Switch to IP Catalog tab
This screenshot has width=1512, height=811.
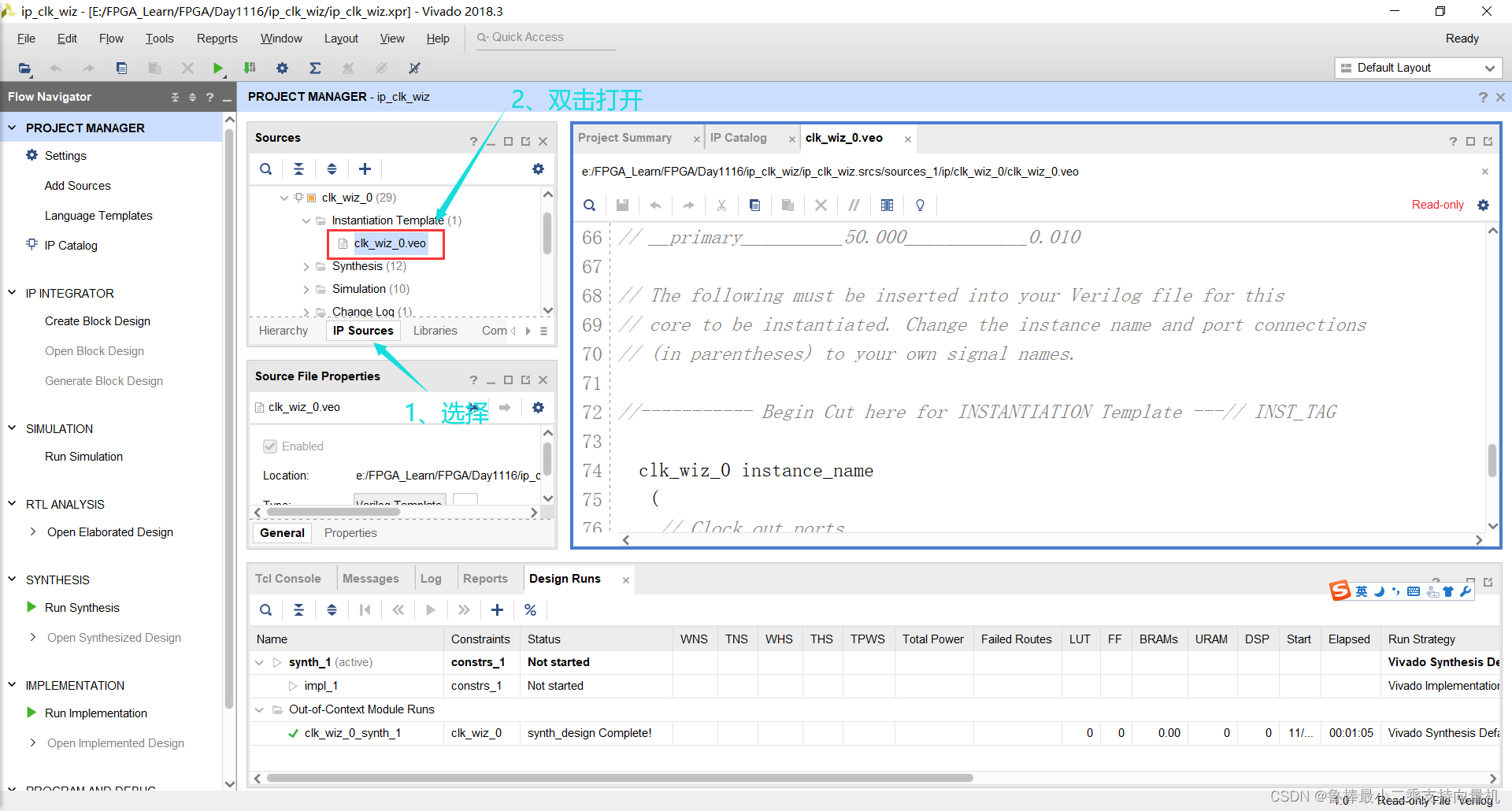click(x=738, y=138)
